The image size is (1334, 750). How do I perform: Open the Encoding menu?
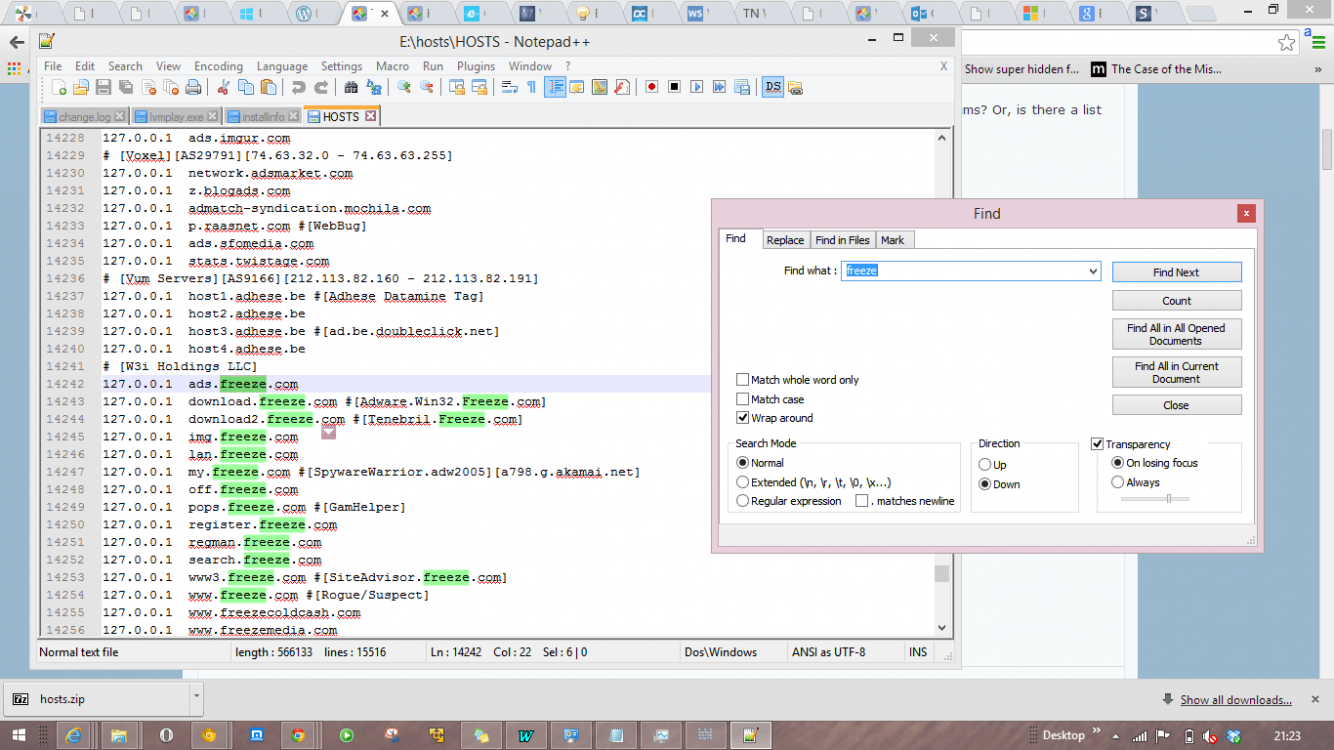(x=218, y=66)
